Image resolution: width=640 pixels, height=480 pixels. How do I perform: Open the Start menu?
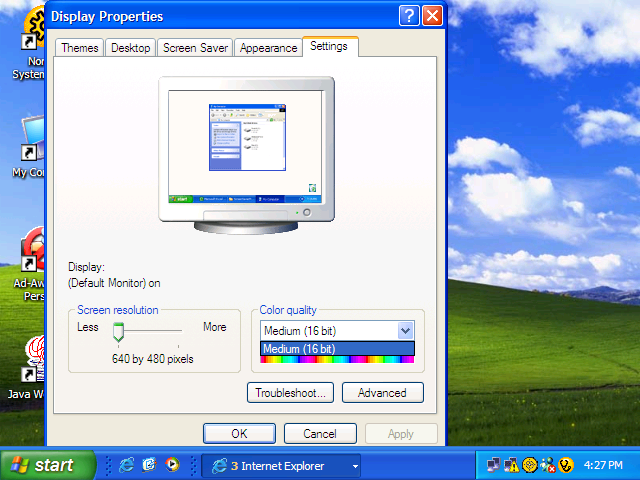coord(47,465)
